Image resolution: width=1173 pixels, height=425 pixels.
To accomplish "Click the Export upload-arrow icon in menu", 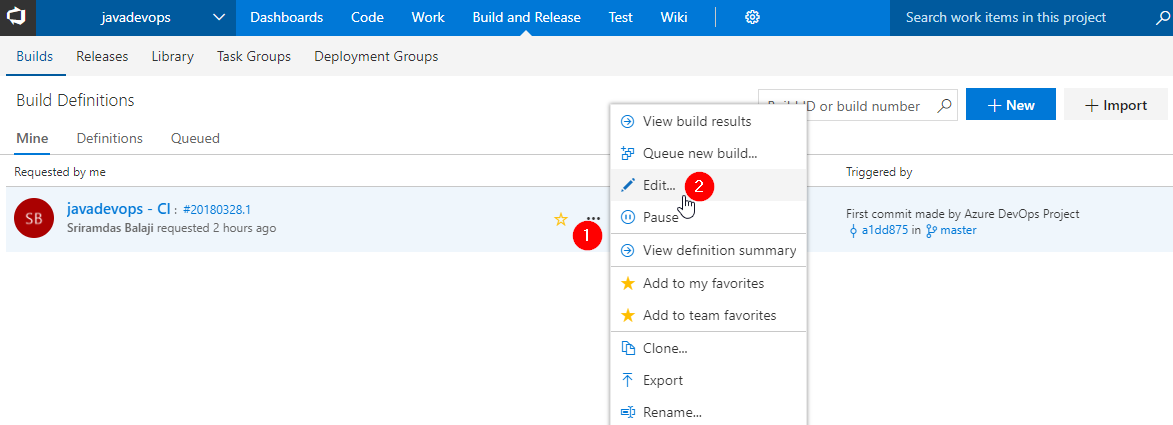I will click(x=628, y=380).
